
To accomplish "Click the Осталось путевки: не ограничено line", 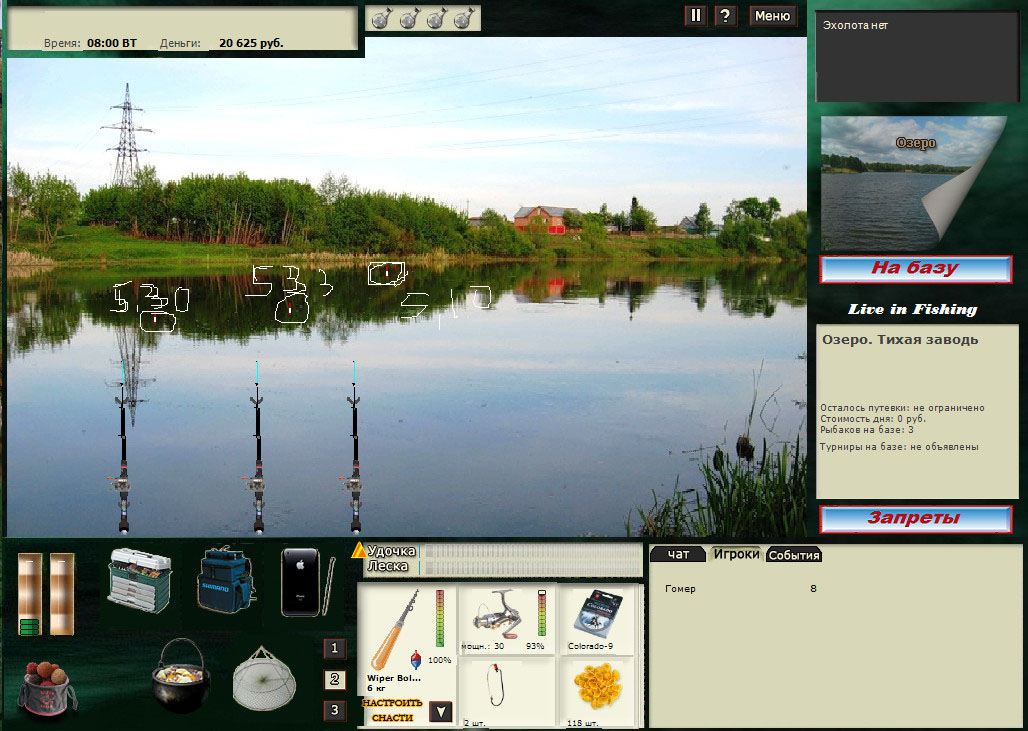I will (902, 408).
